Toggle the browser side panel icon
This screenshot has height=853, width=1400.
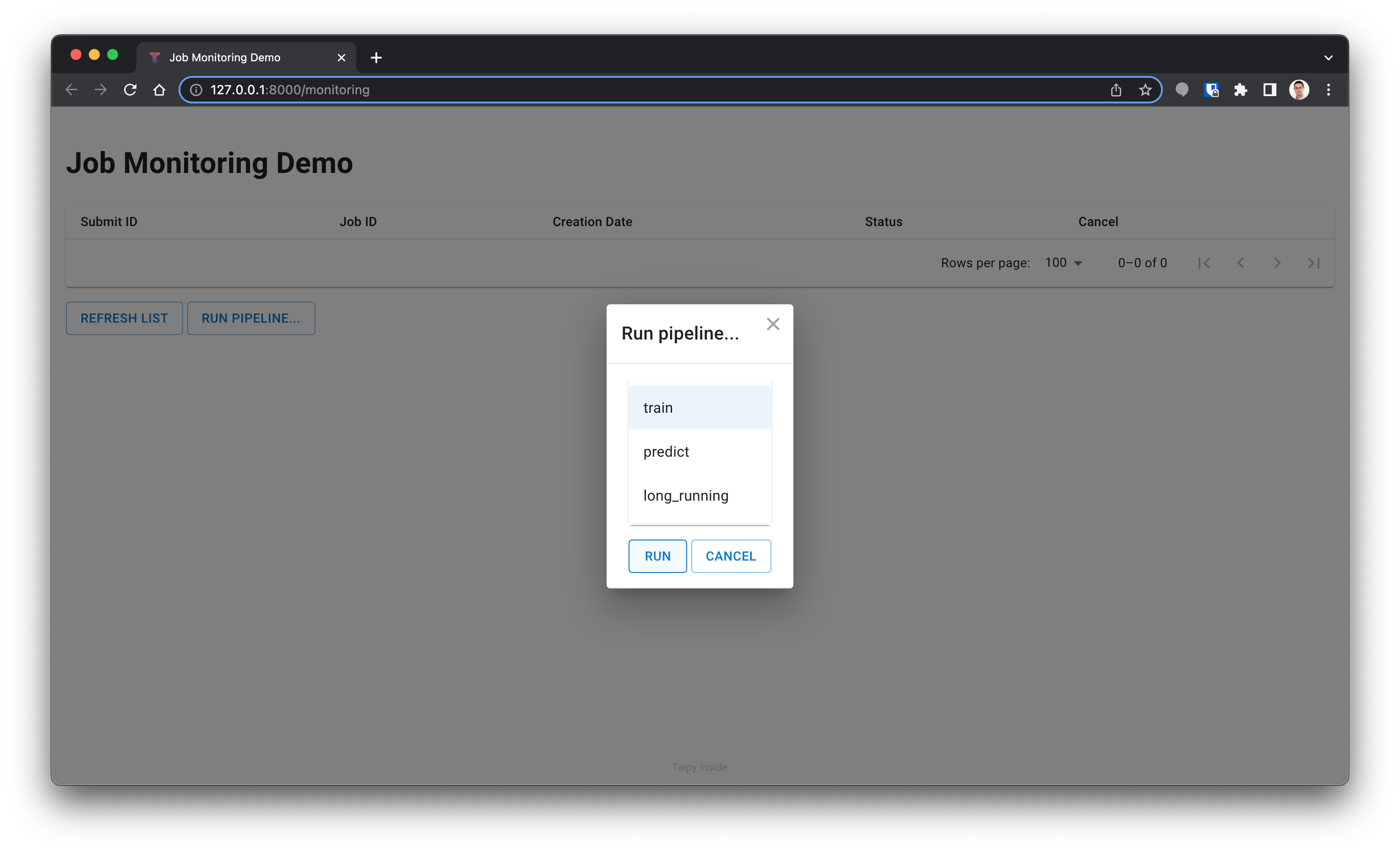coord(1270,90)
